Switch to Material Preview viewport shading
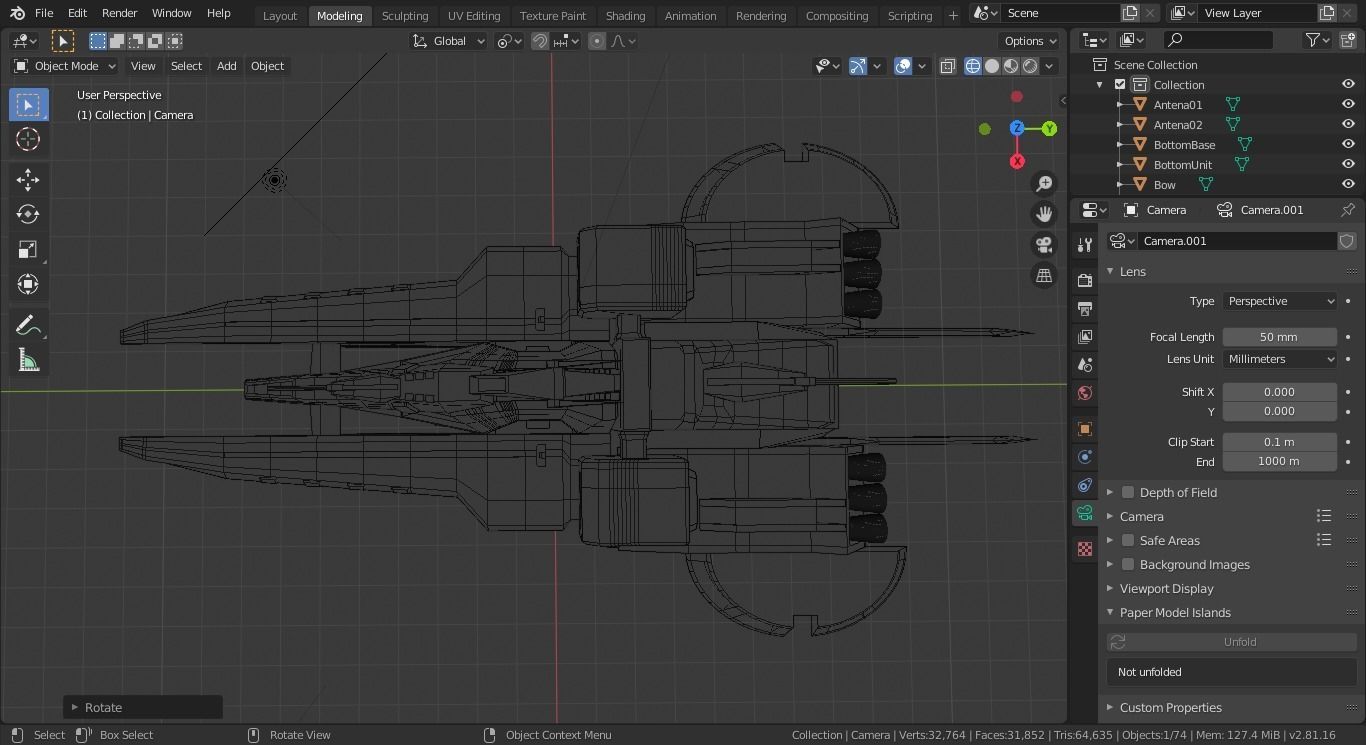The width and height of the screenshot is (1366, 745). click(1010, 66)
